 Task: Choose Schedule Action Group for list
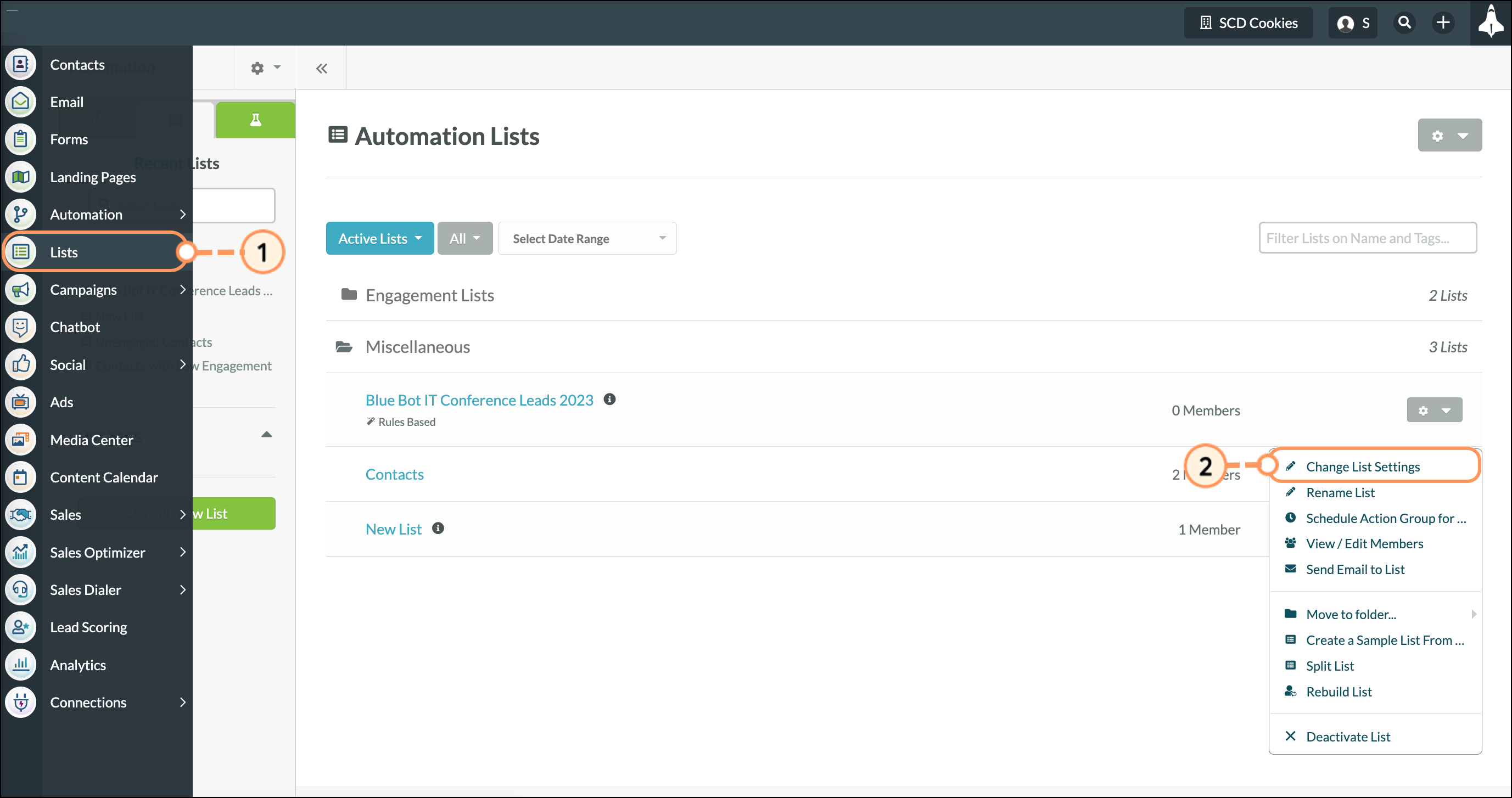tap(1386, 518)
